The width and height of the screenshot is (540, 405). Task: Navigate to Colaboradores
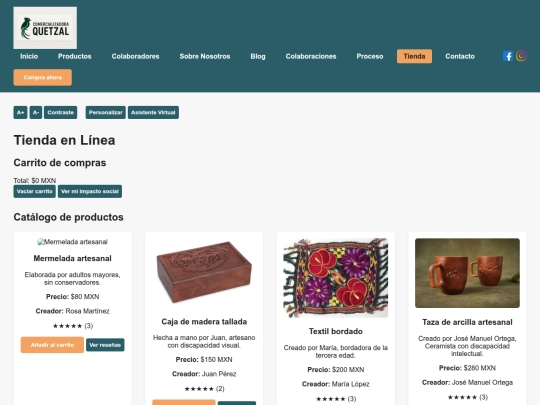point(135,56)
